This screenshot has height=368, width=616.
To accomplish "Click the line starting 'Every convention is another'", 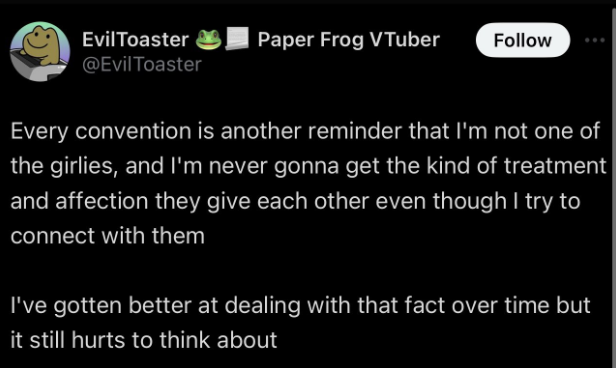I will click(x=305, y=131).
